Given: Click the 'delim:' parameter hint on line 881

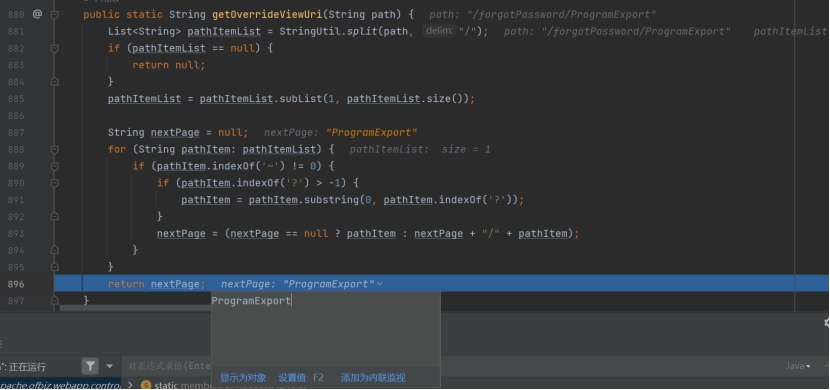Looking at the screenshot, I should pyautogui.click(x=439, y=31).
